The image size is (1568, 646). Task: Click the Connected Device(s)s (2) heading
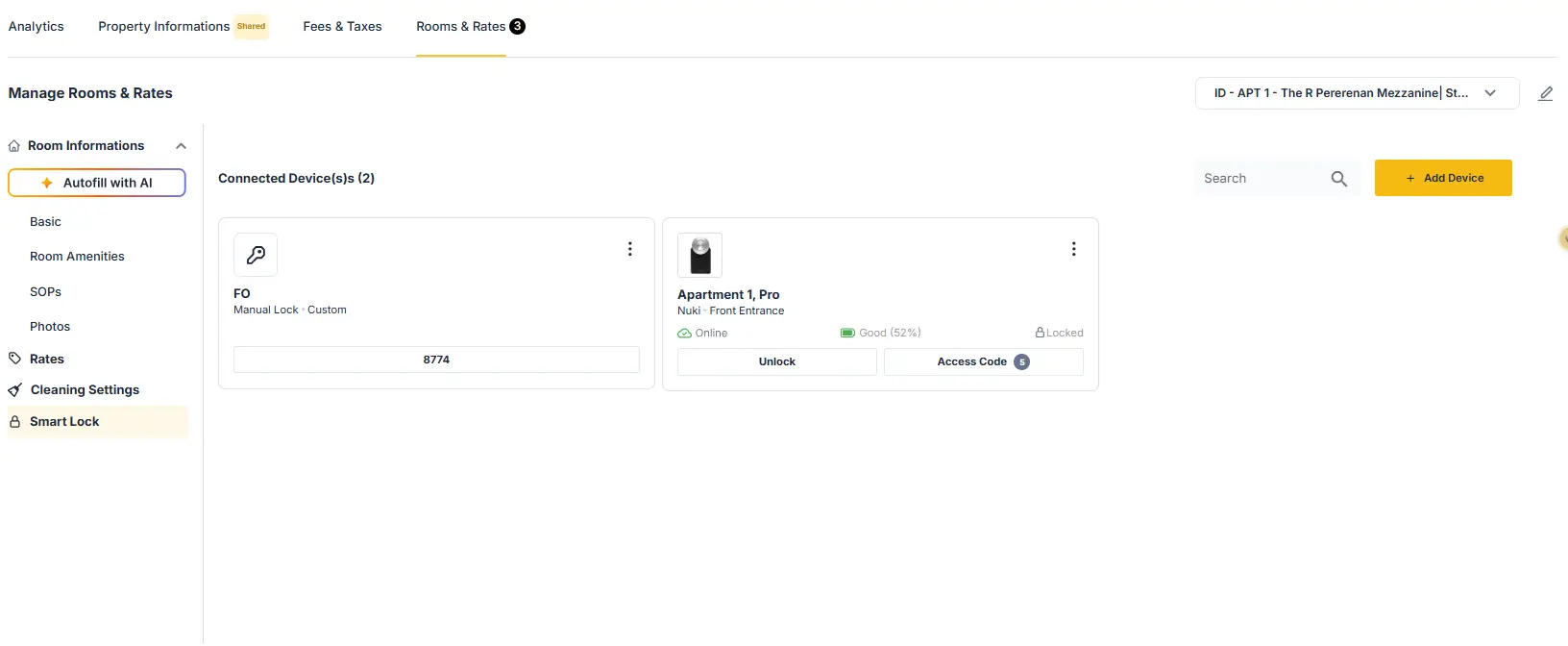[x=296, y=179]
